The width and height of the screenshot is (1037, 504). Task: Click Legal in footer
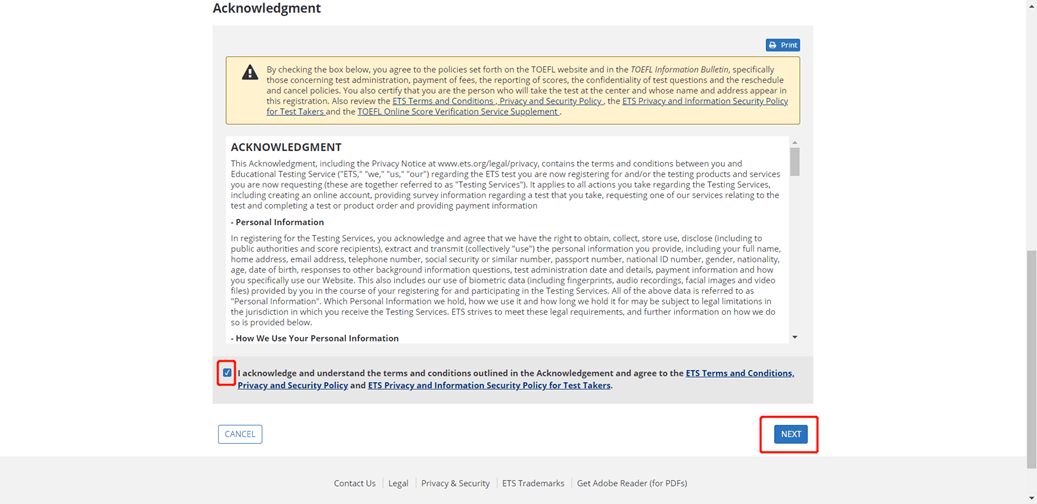[x=398, y=483]
